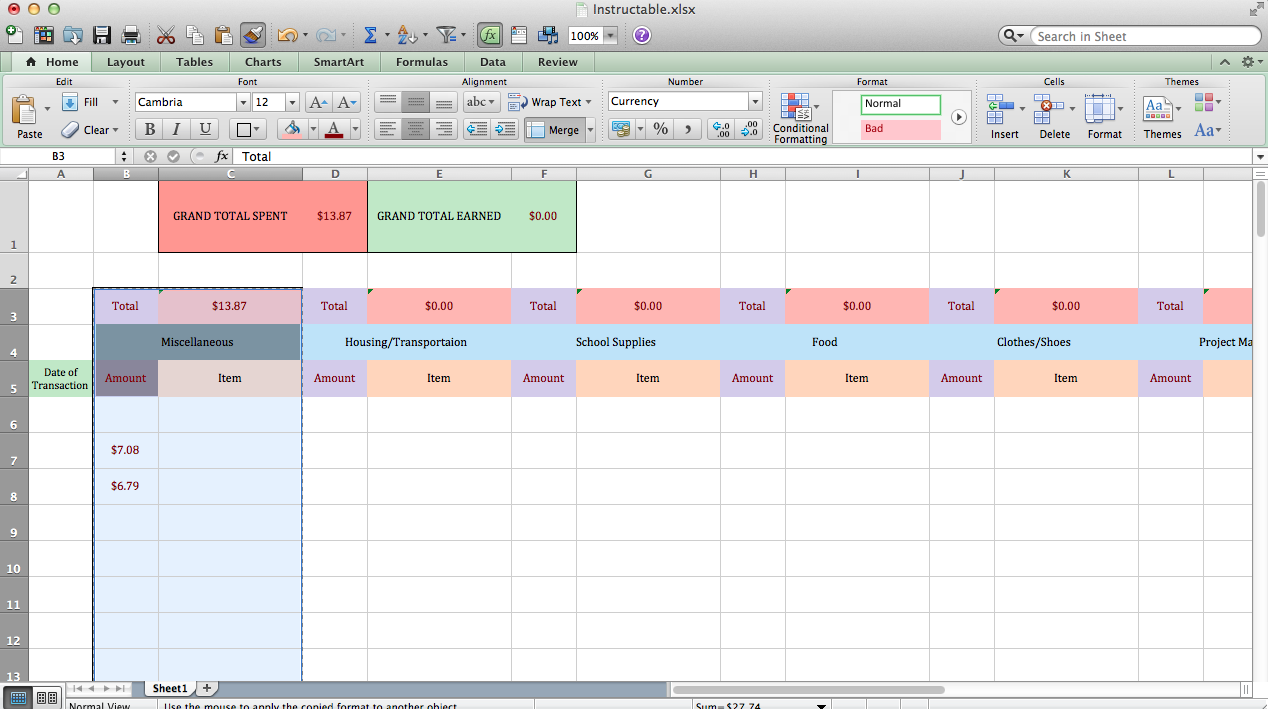Click the Search in Sheet field
The height and width of the screenshot is (709, 1268).
click(x=1147, y=36)
